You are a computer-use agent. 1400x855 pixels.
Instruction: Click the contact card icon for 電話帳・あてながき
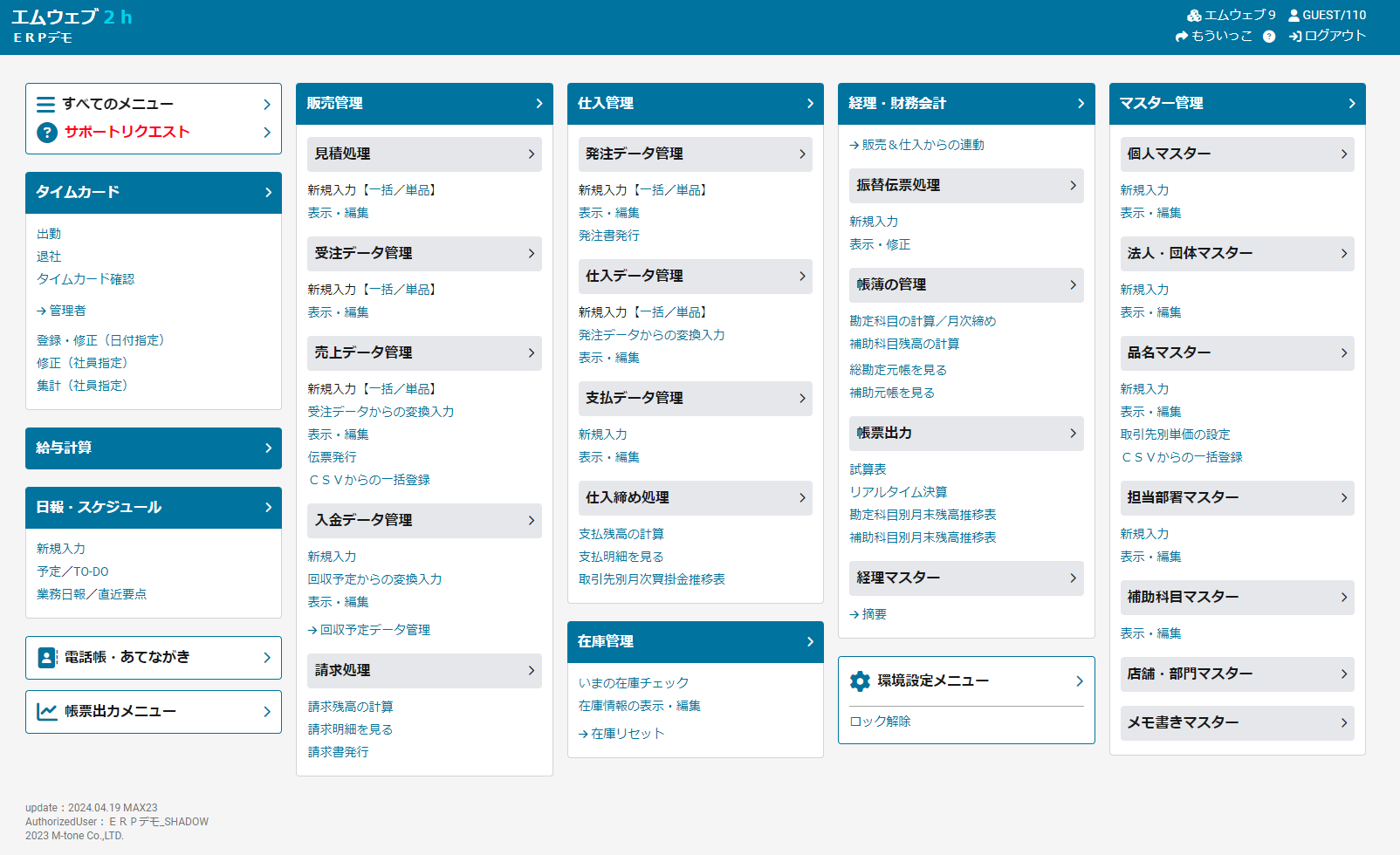click(47, 658)
